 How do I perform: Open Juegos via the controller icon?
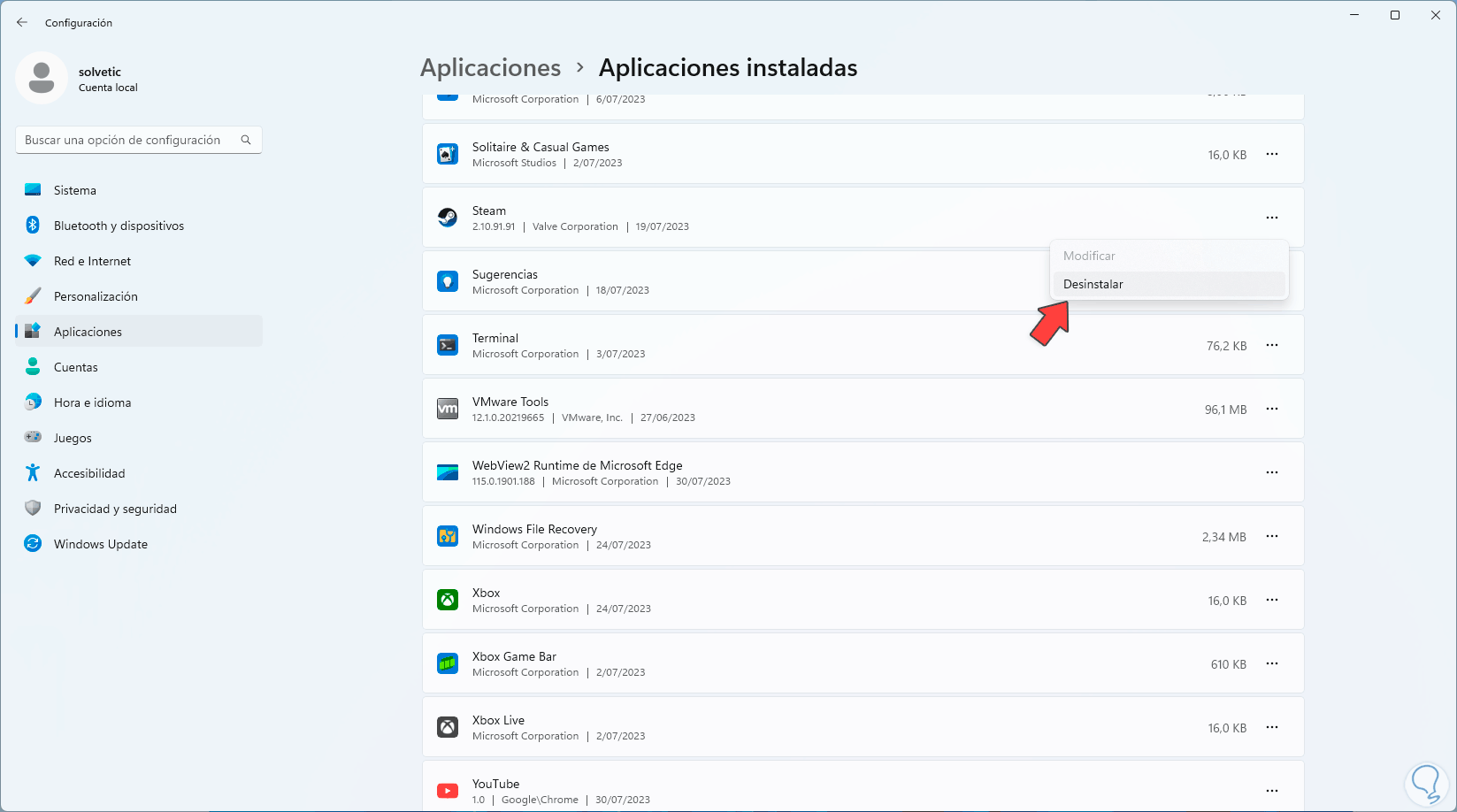tap(33, 438)
